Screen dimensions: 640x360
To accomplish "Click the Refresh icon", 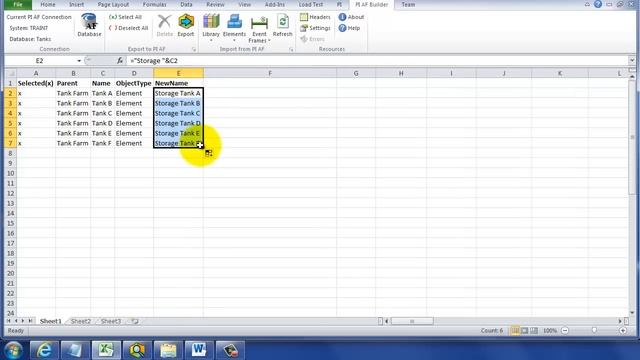I will [x=282, y=25].
